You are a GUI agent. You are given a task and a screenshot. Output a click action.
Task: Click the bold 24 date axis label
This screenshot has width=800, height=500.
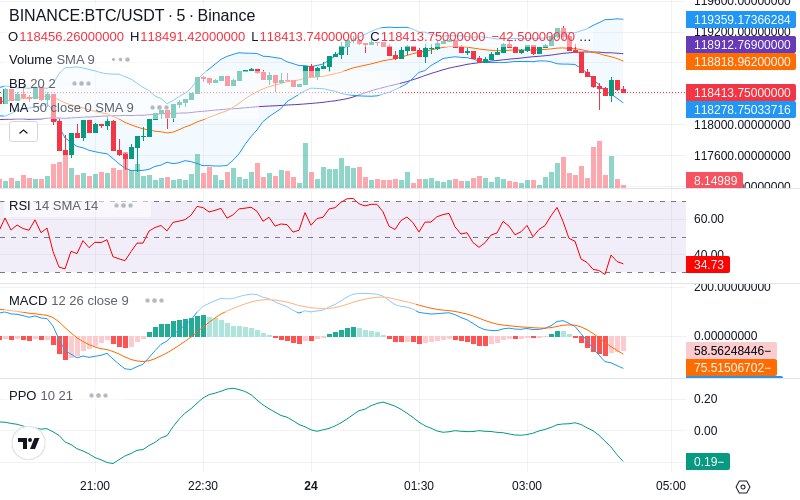(311, 485)
